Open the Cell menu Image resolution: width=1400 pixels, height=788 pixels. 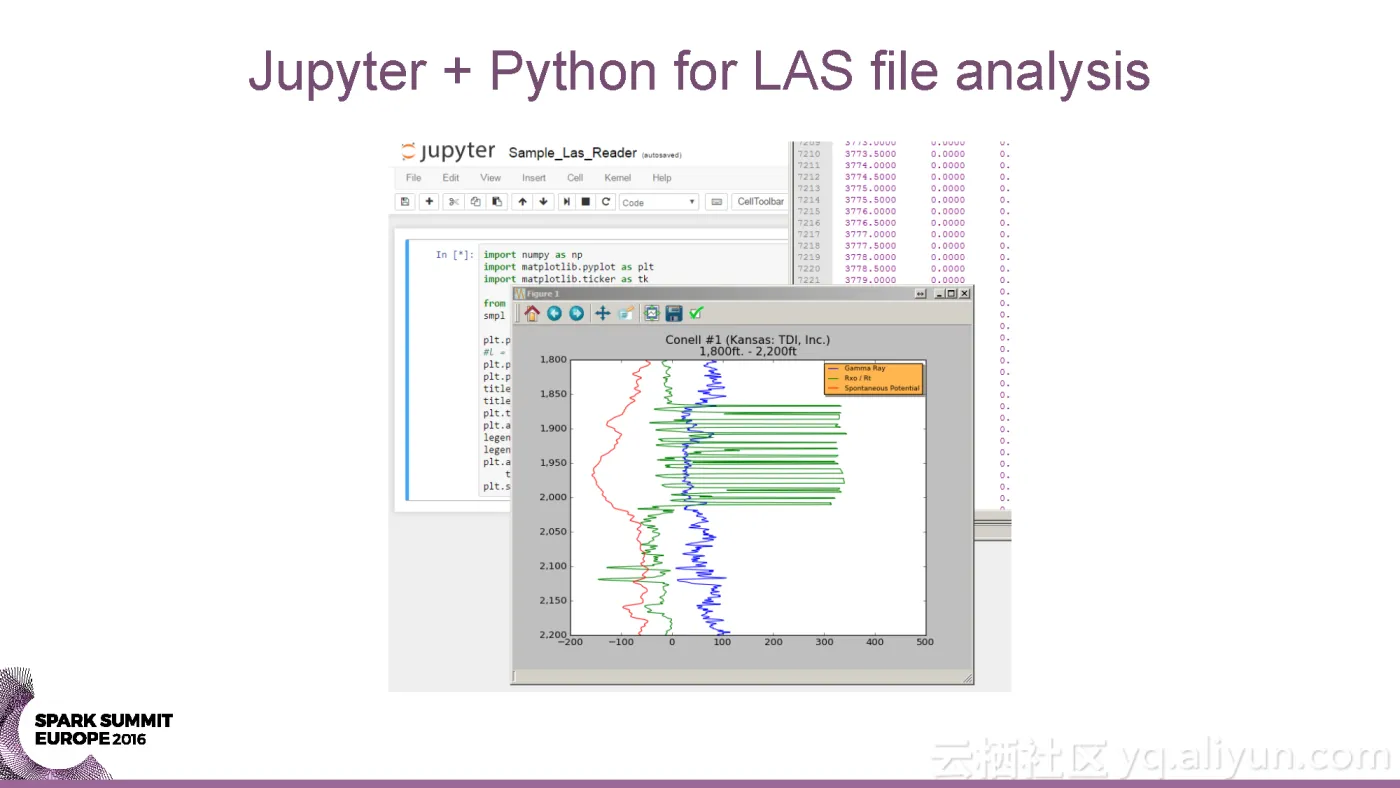[575, 178]
